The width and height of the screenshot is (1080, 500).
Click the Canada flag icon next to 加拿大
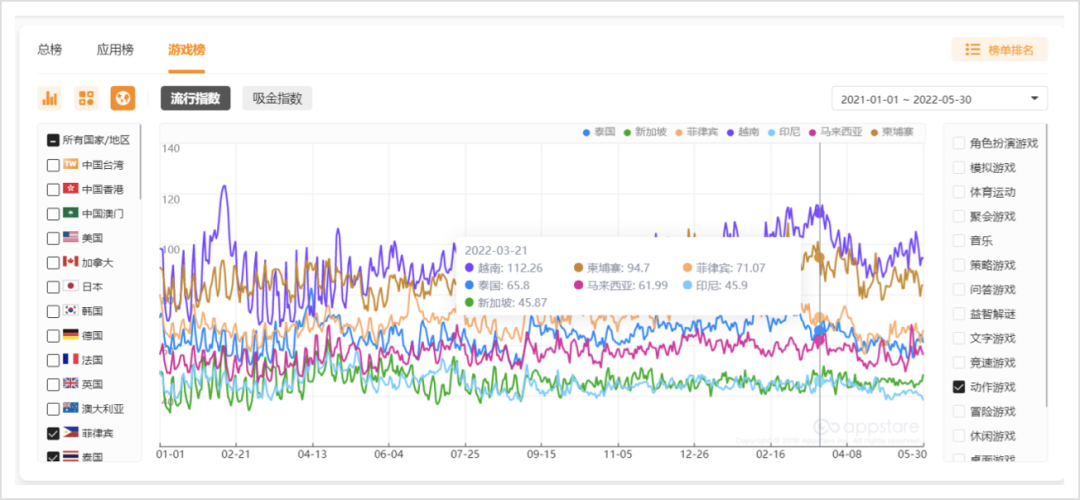[71, 262]
